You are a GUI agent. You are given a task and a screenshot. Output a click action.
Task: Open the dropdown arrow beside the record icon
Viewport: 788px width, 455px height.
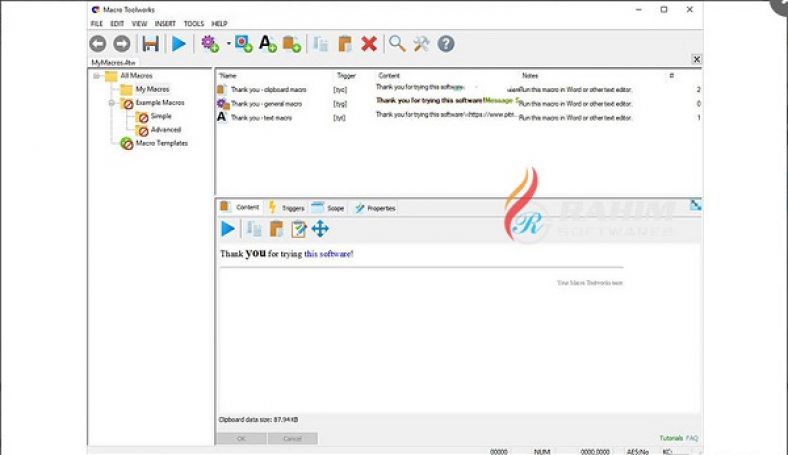pos(229,43)
